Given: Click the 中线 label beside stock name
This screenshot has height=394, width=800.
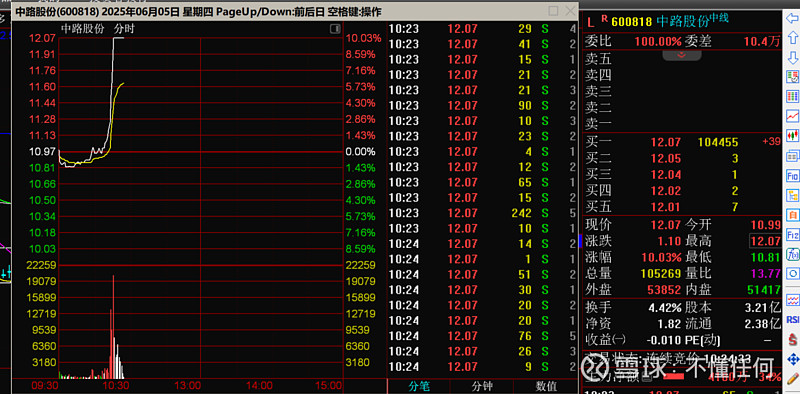Looking at the screenshot, I should [719, 18].
